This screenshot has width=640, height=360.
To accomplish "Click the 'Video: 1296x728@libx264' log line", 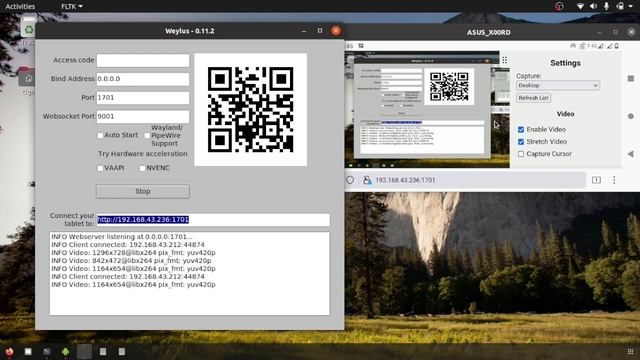I will (x=133, y=253).
